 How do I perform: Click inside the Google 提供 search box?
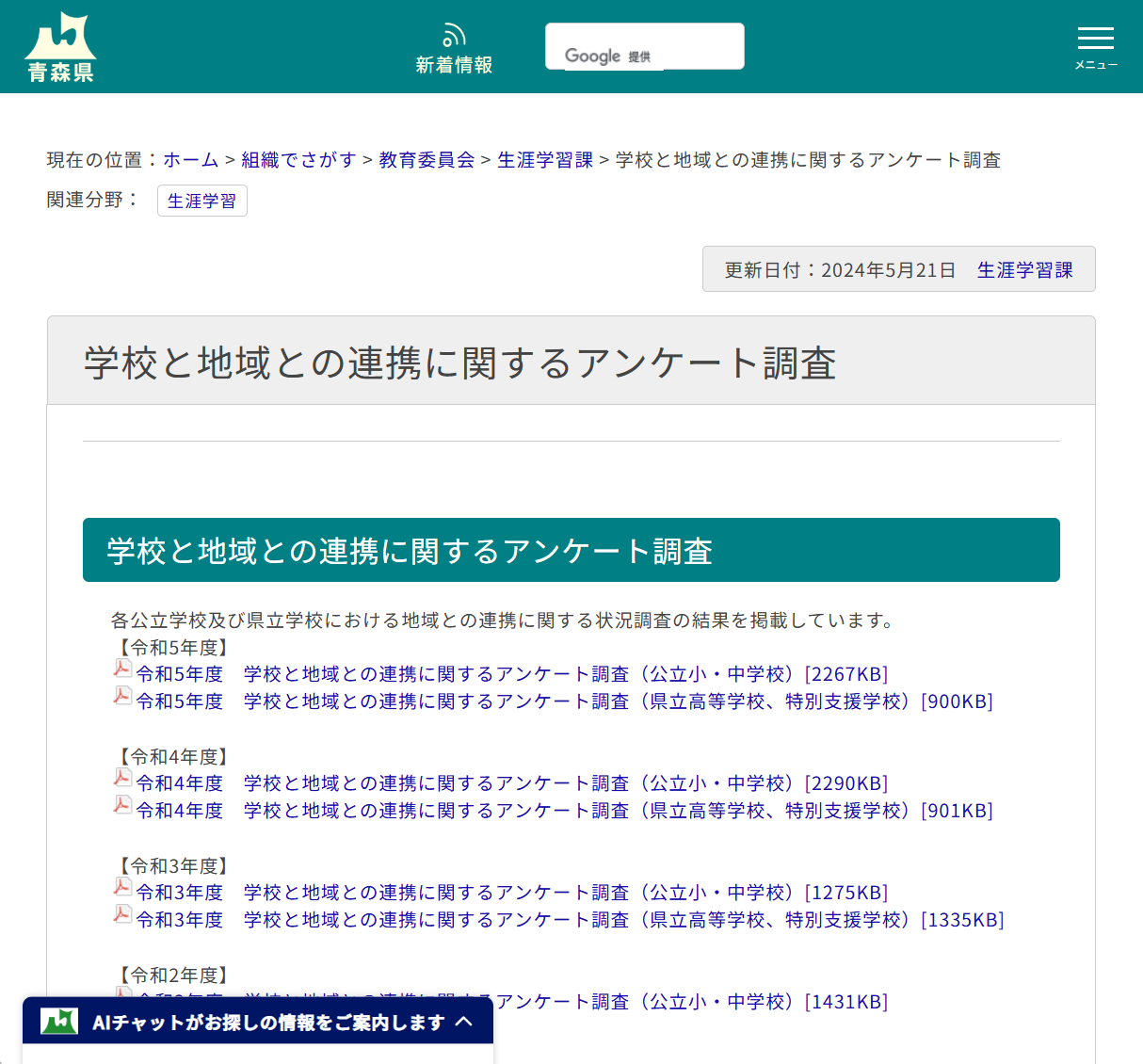(x=644, y=45)
